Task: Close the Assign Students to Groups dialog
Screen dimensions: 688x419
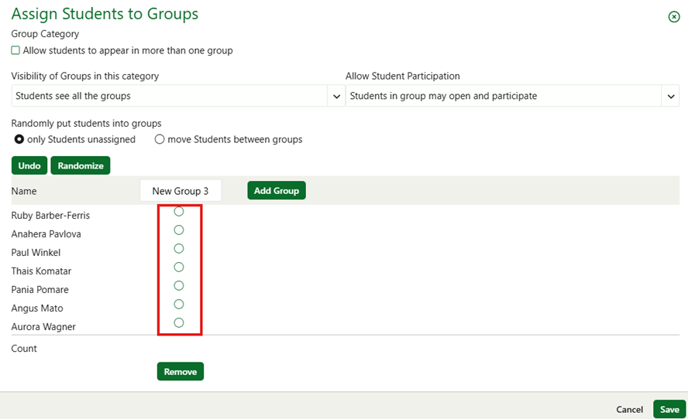Action: pyautogui.click(x=674, y=17)
